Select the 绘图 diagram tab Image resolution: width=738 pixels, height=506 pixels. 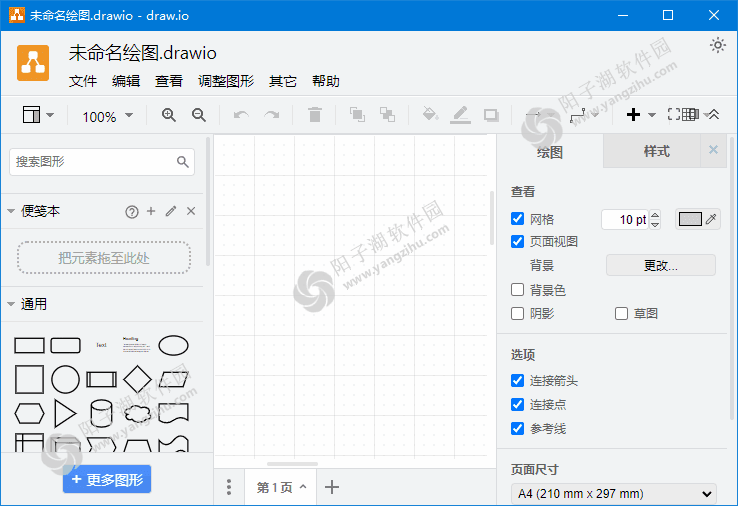pyautogui.click(x=550, y=152)
